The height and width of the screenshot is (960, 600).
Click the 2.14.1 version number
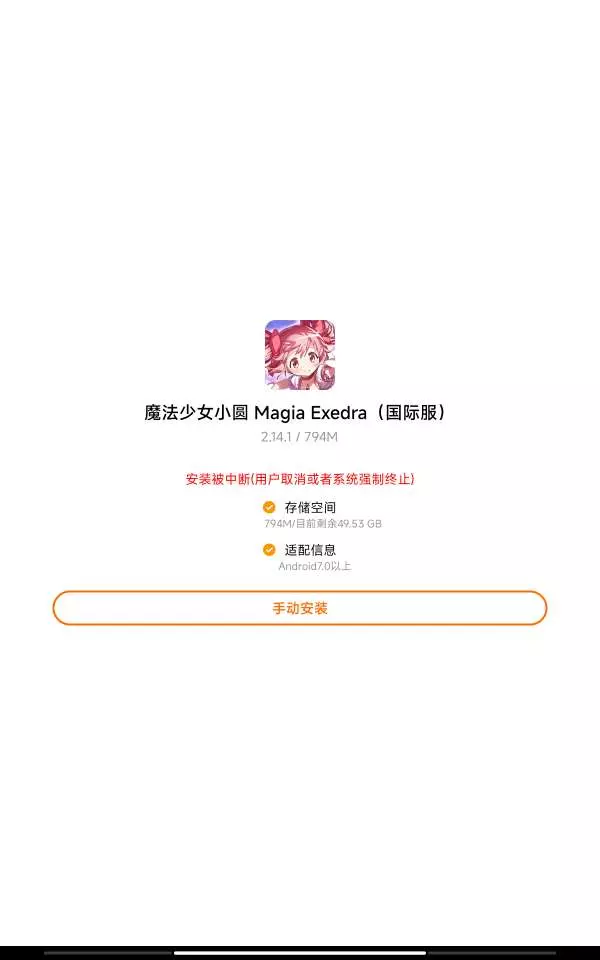pos(276,437)
